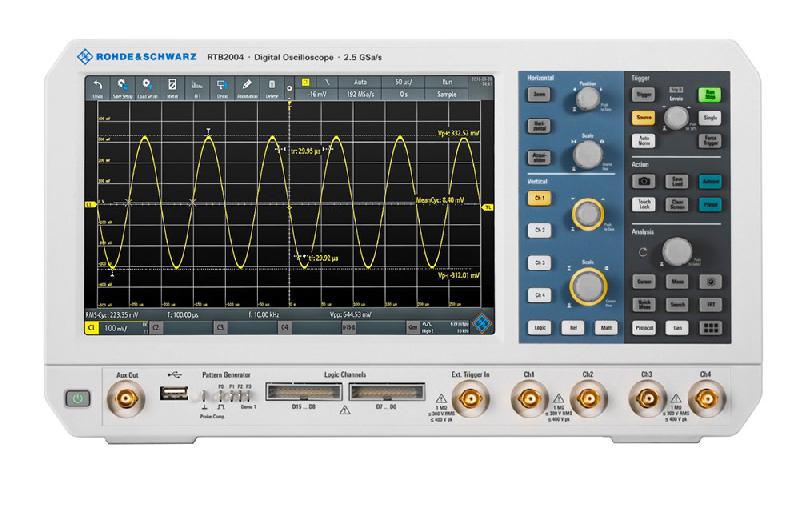Tap the R&S menu diamond icon
This screenshot has height=510, width=800.
[483, 324]
